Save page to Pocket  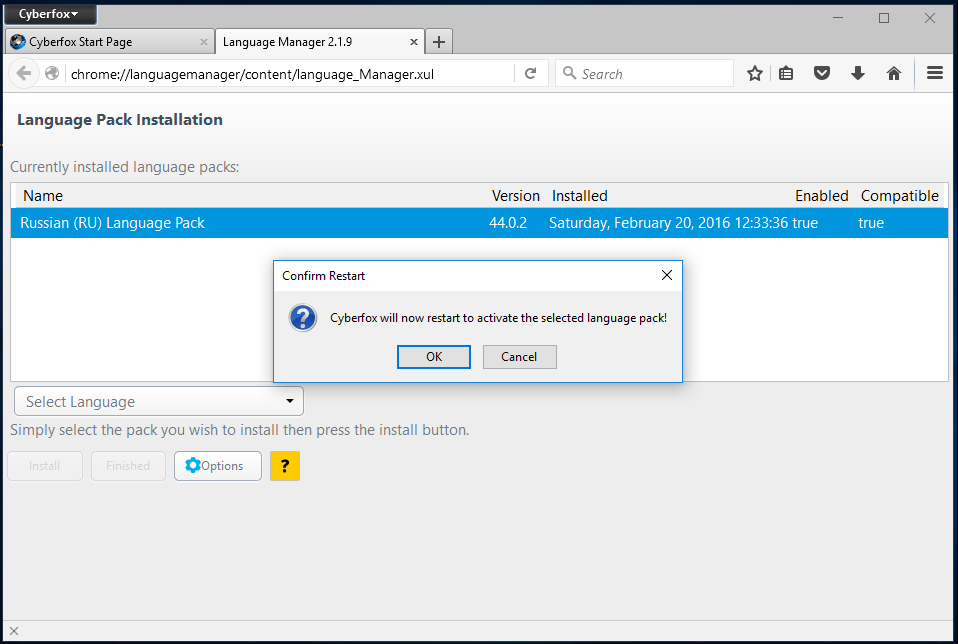[x=822, y=74]
